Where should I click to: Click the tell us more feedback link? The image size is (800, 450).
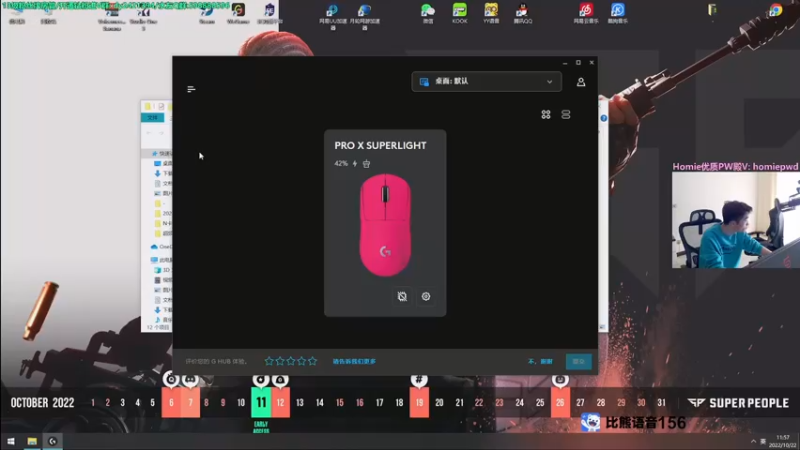click(354, 361)
